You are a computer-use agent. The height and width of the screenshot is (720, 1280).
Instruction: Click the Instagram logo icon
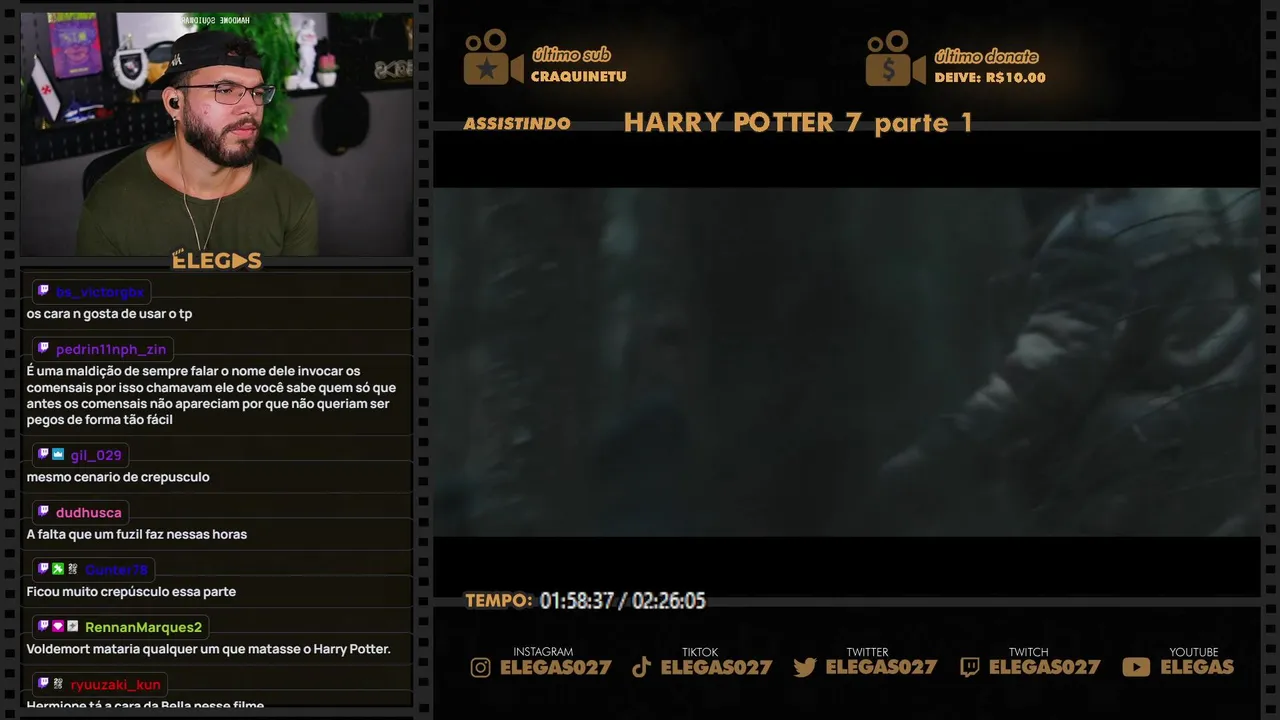pos(481,667)
